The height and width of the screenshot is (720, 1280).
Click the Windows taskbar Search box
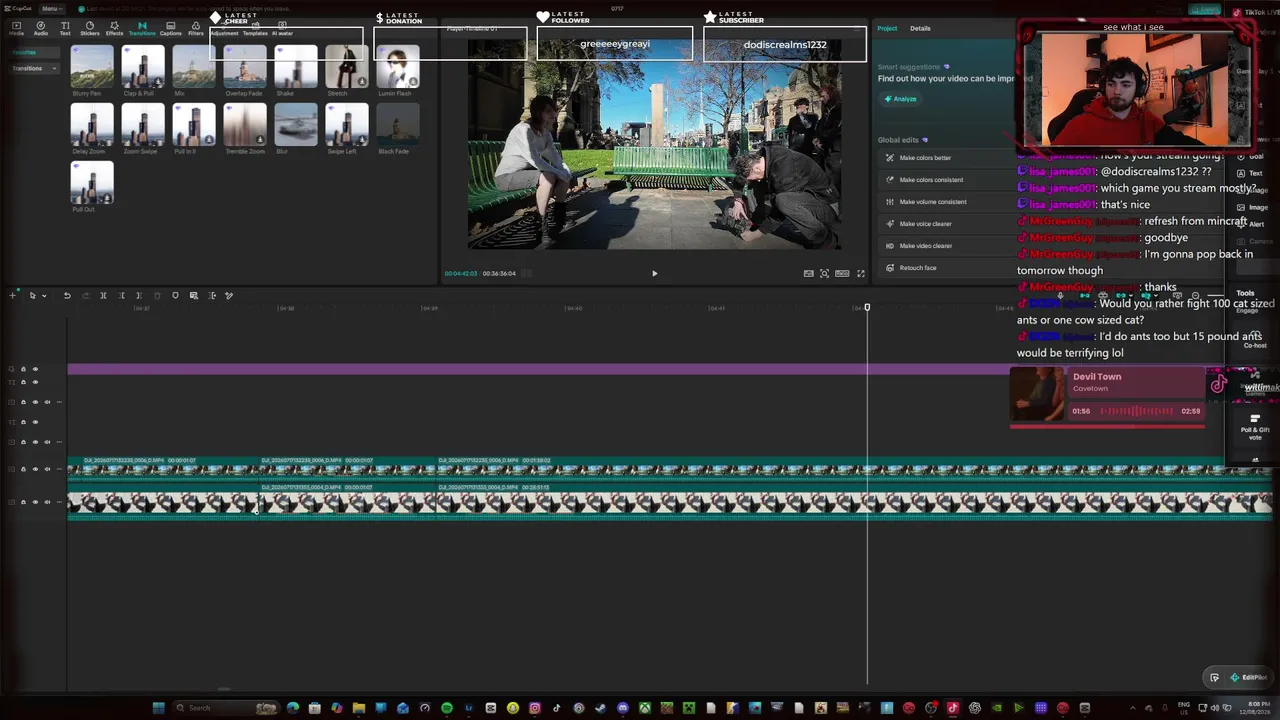pyautogui.click(x=226, y=708)
